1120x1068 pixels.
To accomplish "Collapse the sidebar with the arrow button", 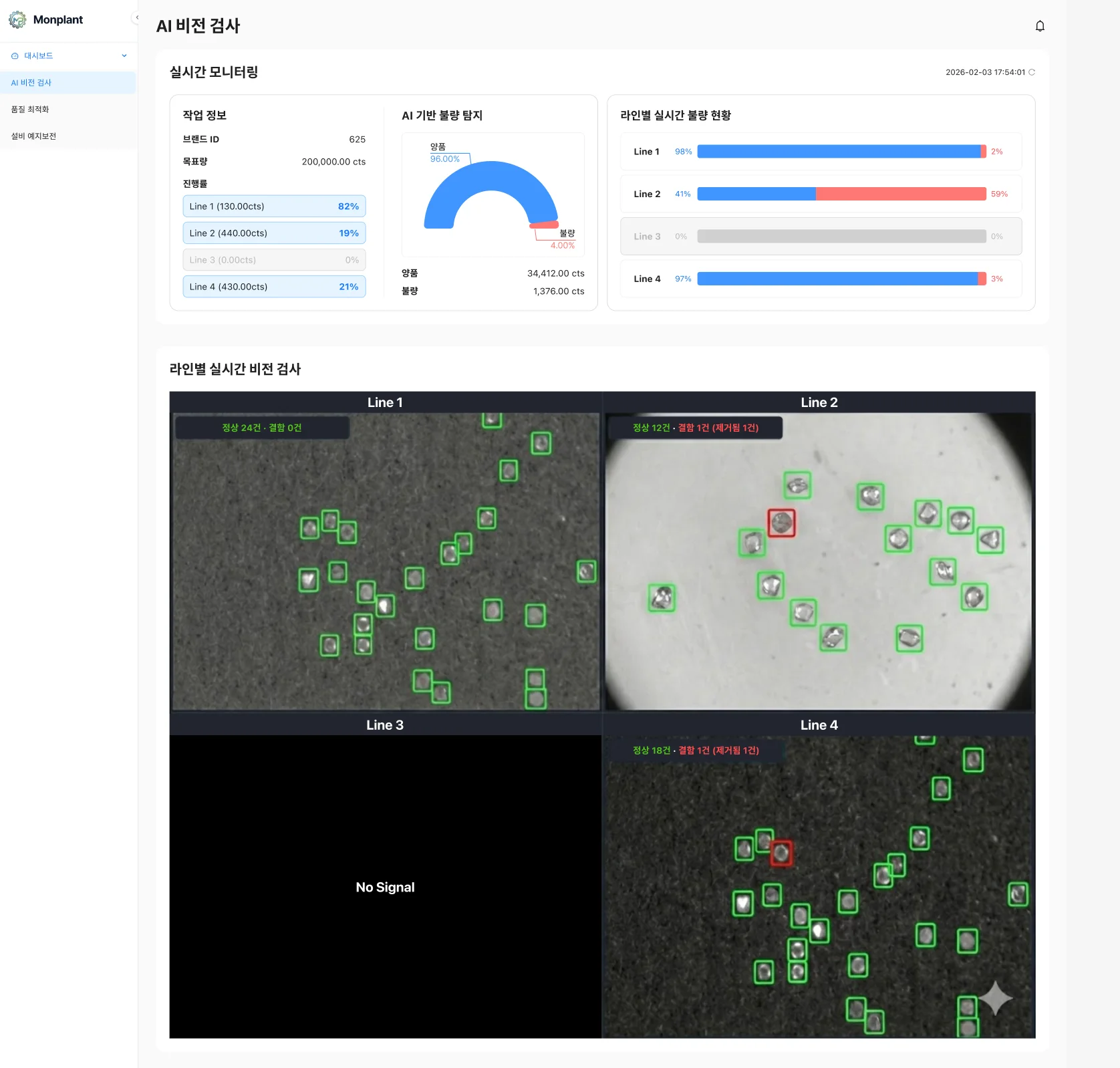I will pyautogui.click(x=136, y=18).
